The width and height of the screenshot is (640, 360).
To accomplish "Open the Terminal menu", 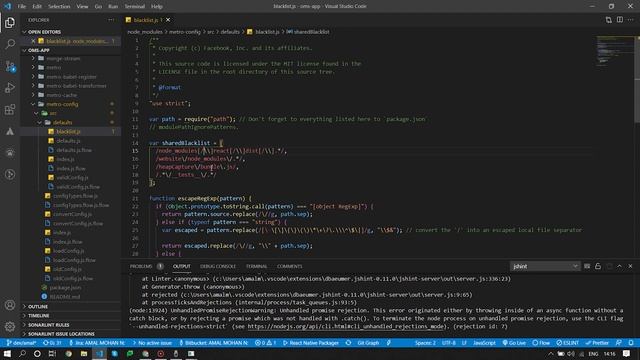I will (x=134, y=7).
